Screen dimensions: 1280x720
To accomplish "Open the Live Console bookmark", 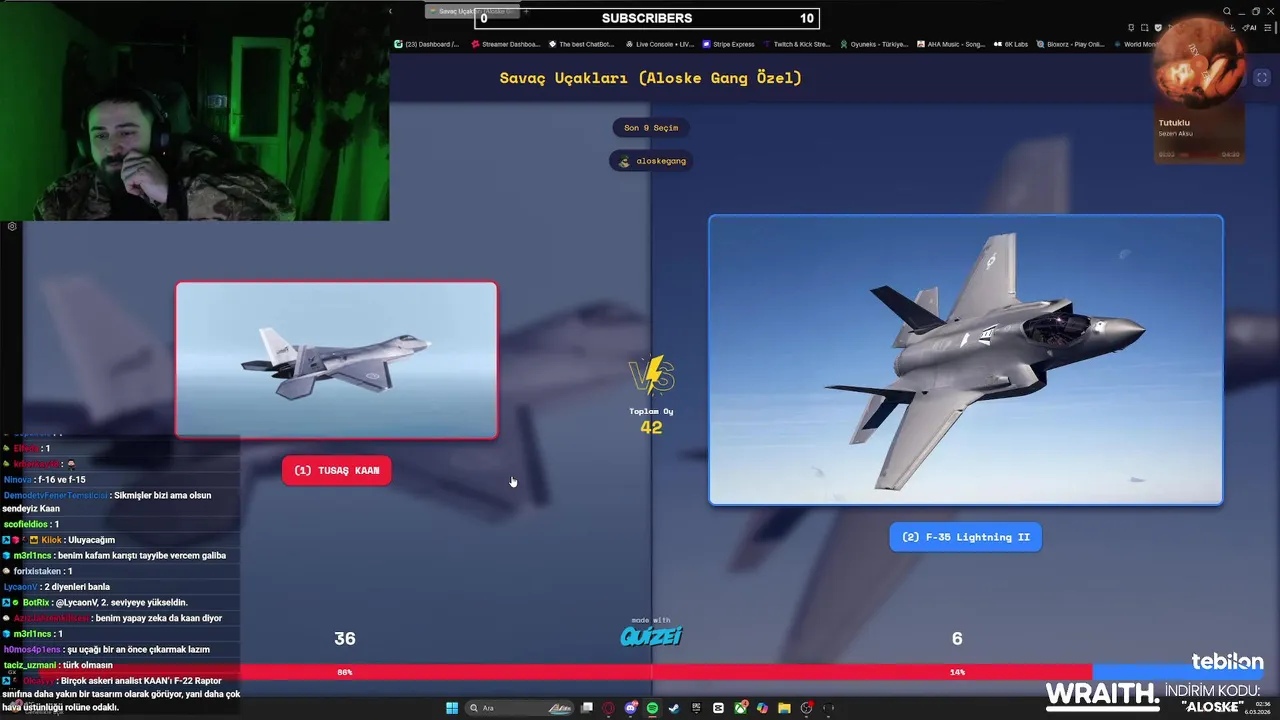I will (x=659, y=44).
